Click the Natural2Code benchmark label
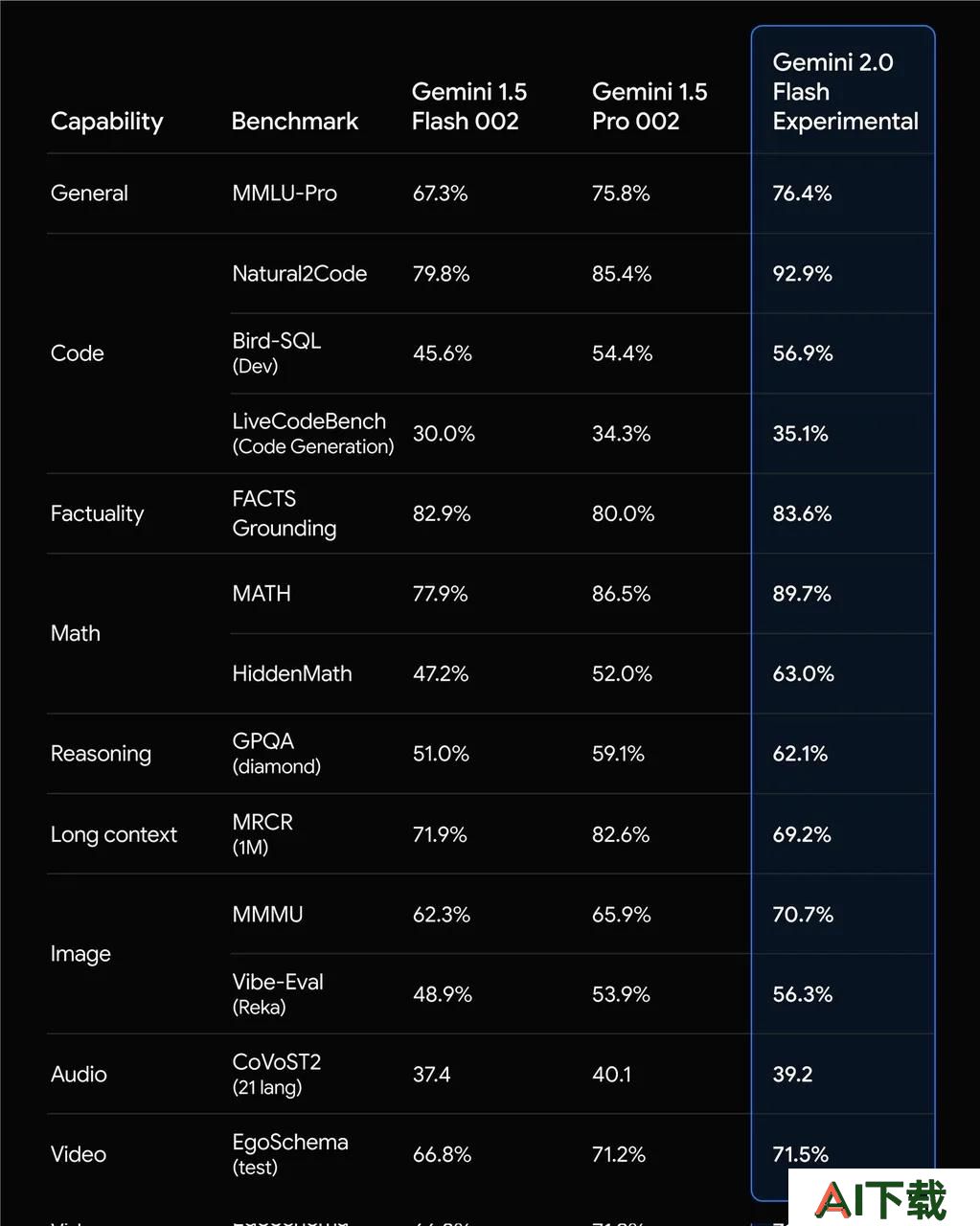This screenshot has width=980, height=1226. point(300,274)
